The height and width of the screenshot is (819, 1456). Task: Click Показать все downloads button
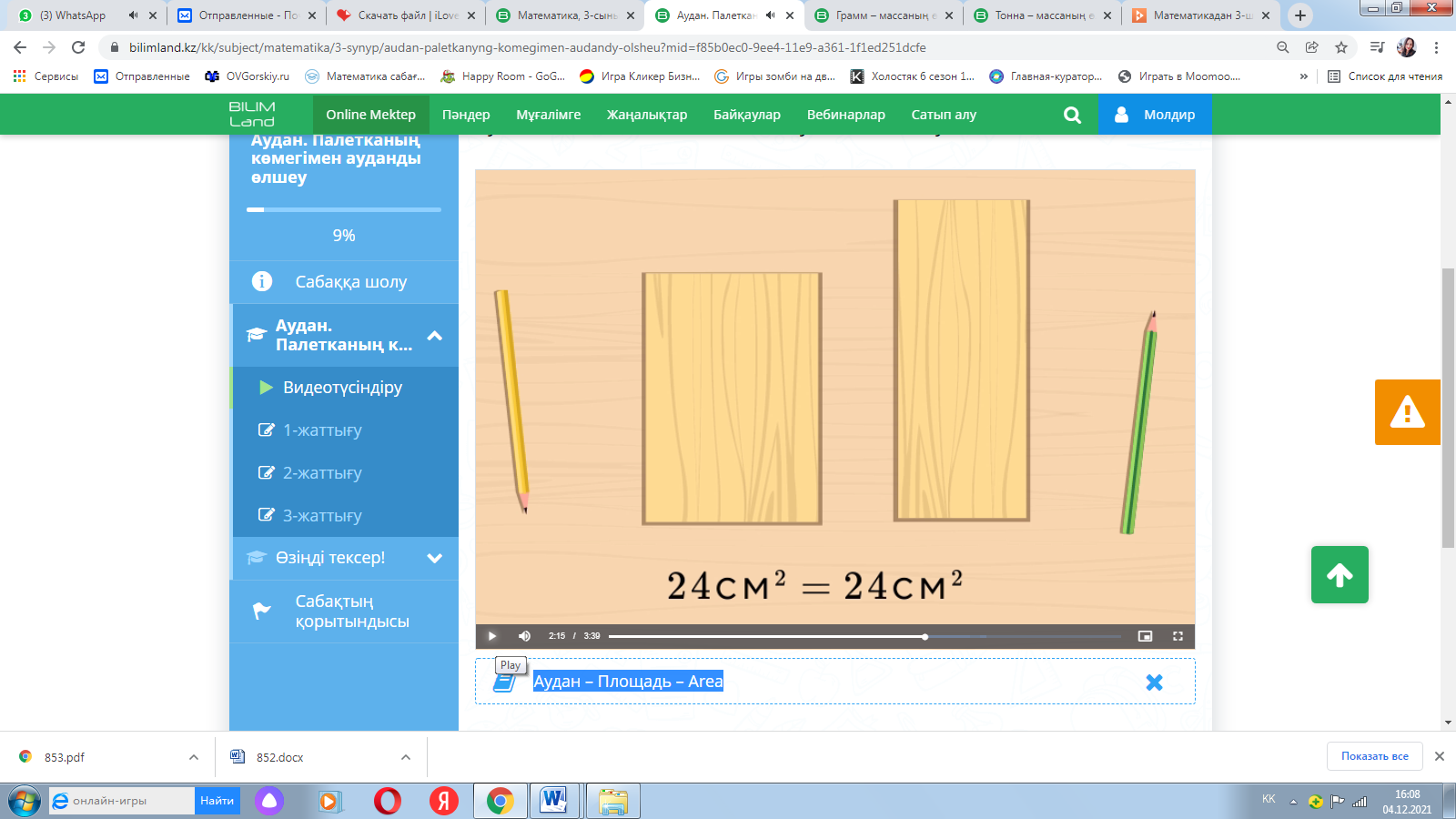[x=1375, y=756]
